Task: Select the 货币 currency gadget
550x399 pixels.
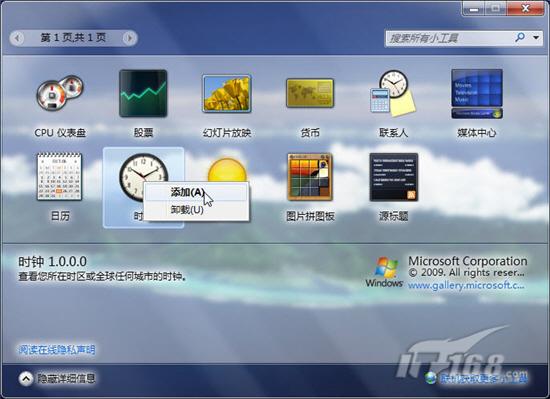Action: (x=310, y=93)
